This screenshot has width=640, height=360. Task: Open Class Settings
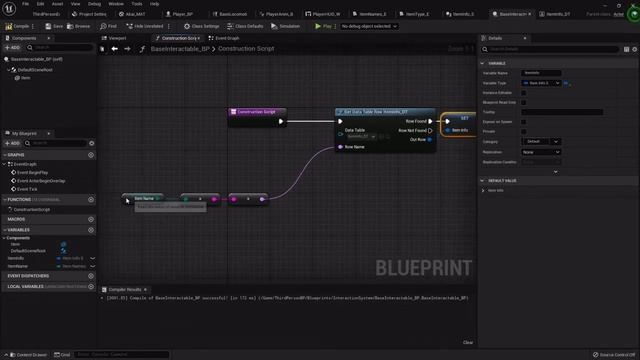point(202,26)
